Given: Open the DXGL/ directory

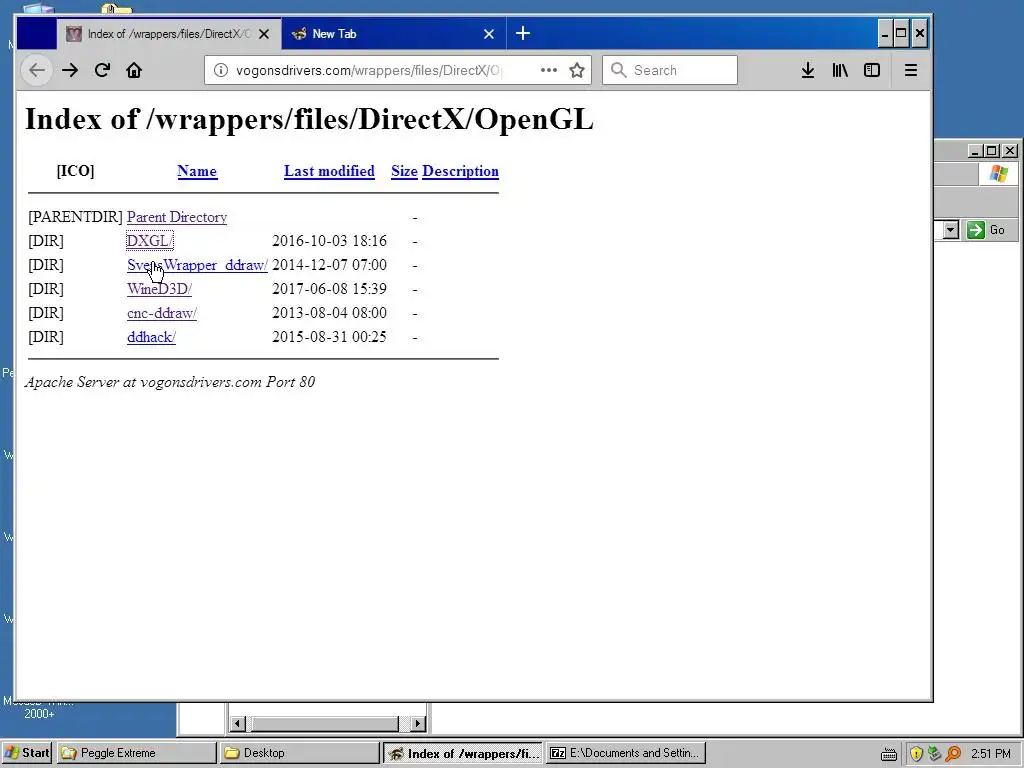Looking at the screenshot, I should (x=150, y=241).
